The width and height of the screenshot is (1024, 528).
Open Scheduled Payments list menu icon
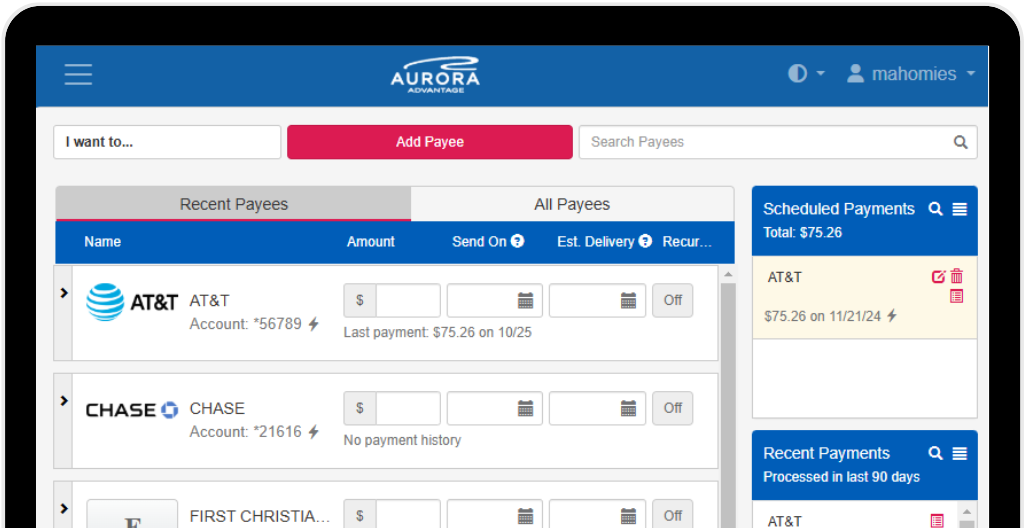(x=960, y=209)
